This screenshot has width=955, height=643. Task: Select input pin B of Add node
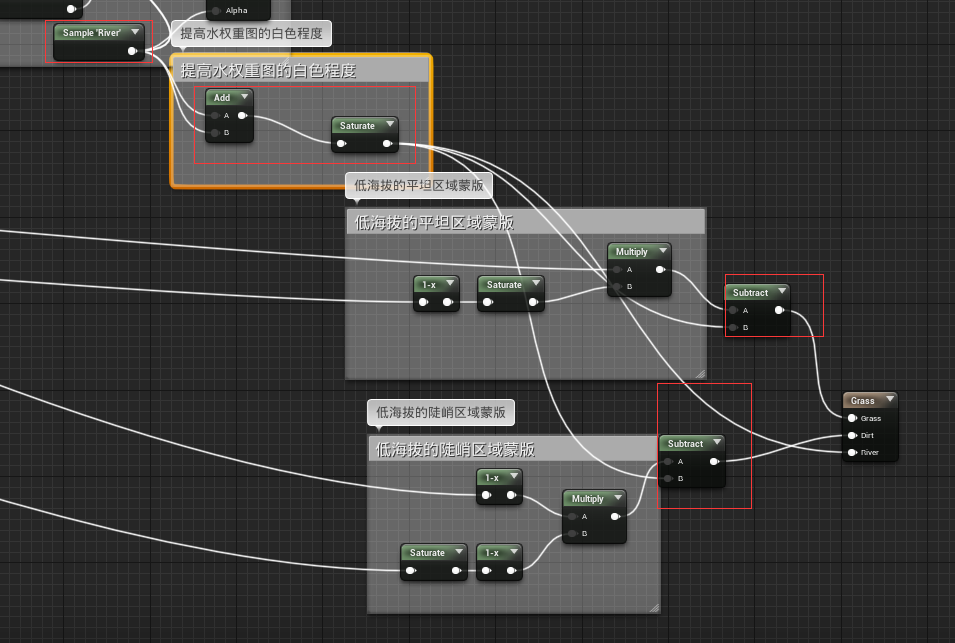(214, 133)
